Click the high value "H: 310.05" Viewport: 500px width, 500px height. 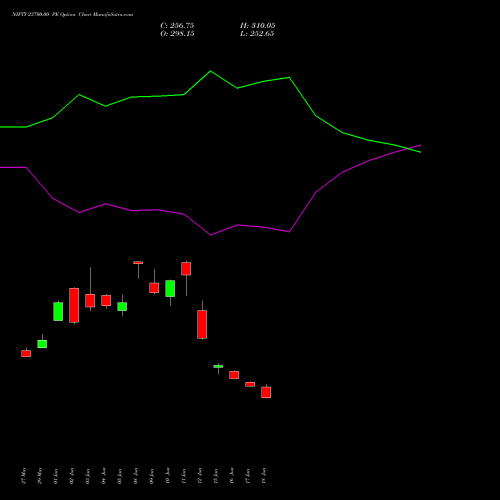pos(258,26)
